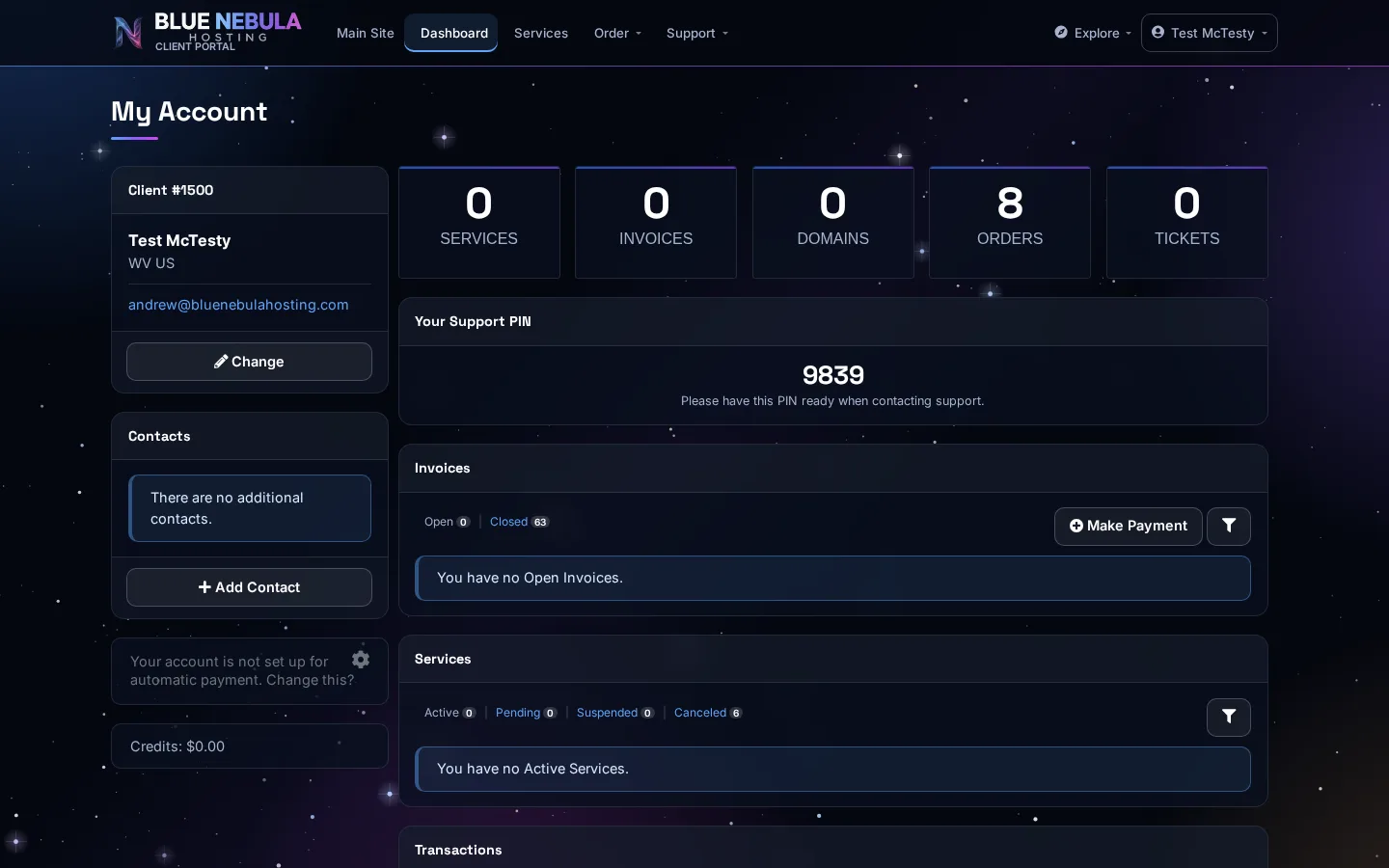Click the You have no Open Invoices notice
The image size is (1389, 868).
click(x=833, y=578)
